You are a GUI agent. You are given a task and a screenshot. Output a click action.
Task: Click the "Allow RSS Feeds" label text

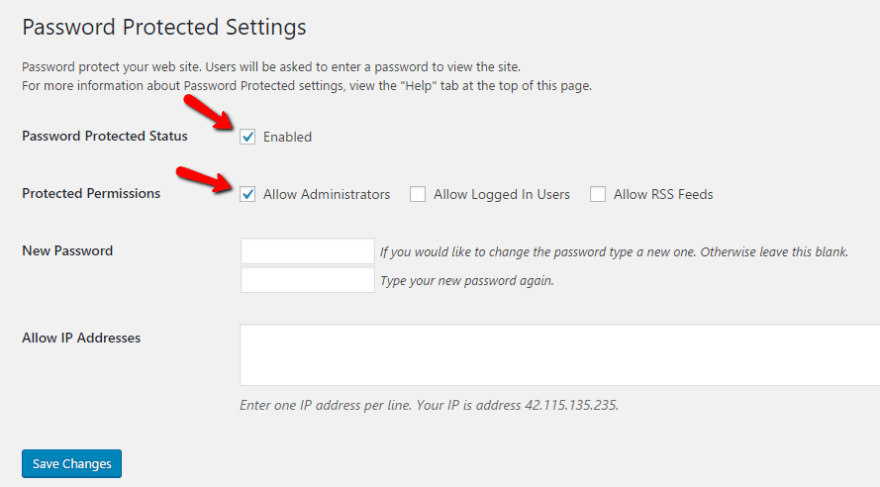pos(663,194)
